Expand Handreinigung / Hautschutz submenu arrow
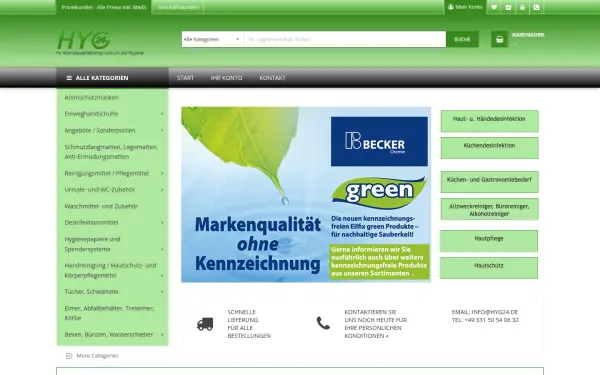The height and width of the screenshot is (375, 600). point(162,276)
